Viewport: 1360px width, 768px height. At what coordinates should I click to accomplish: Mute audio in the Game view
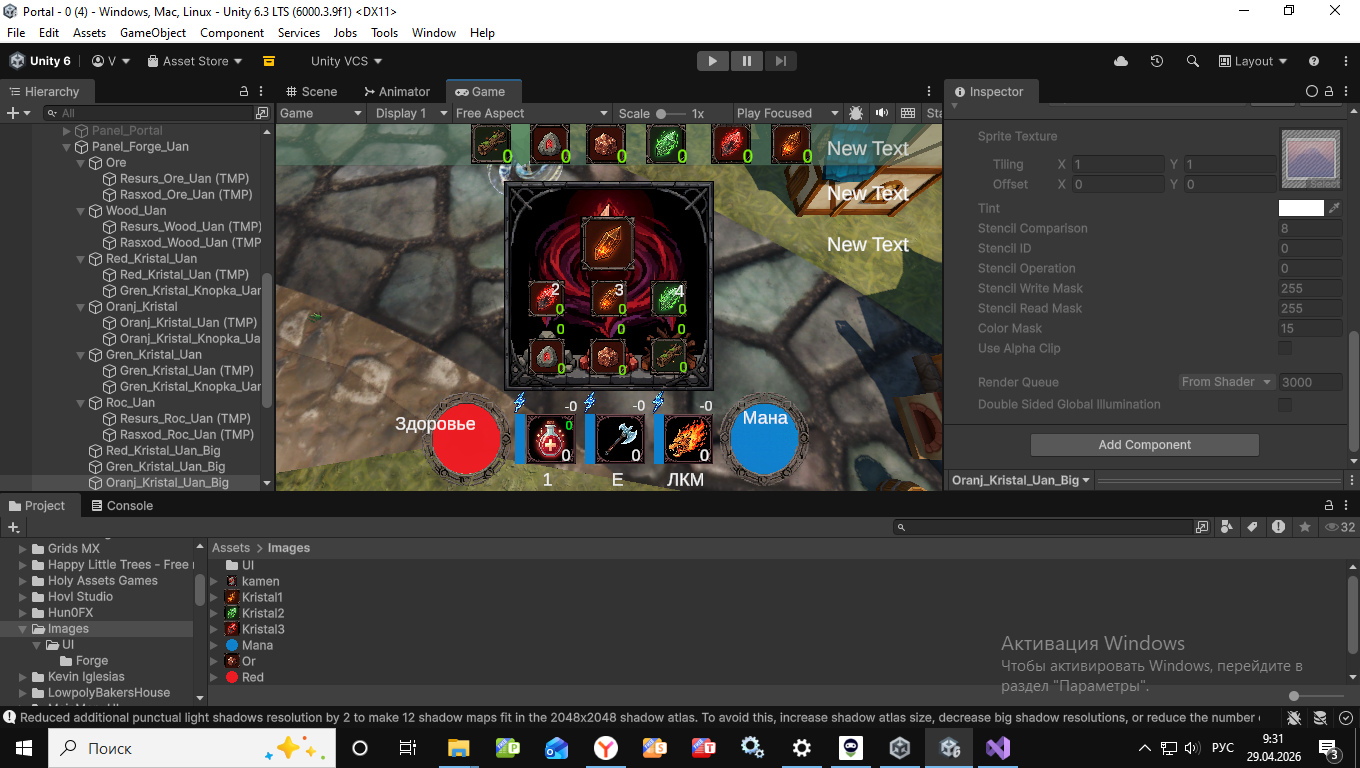[882, 113]
